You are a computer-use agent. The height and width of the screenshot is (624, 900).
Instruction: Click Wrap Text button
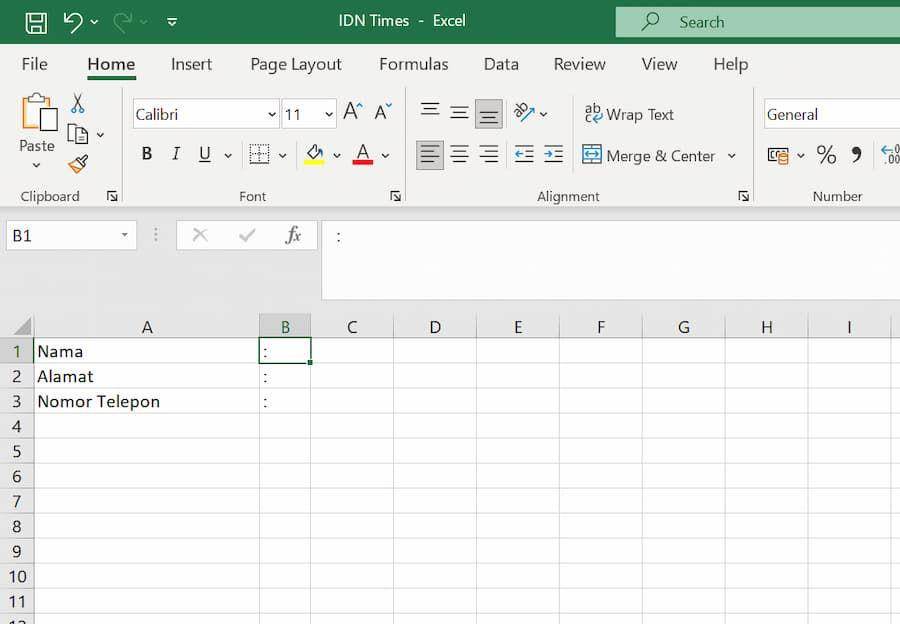coord(629,114)
